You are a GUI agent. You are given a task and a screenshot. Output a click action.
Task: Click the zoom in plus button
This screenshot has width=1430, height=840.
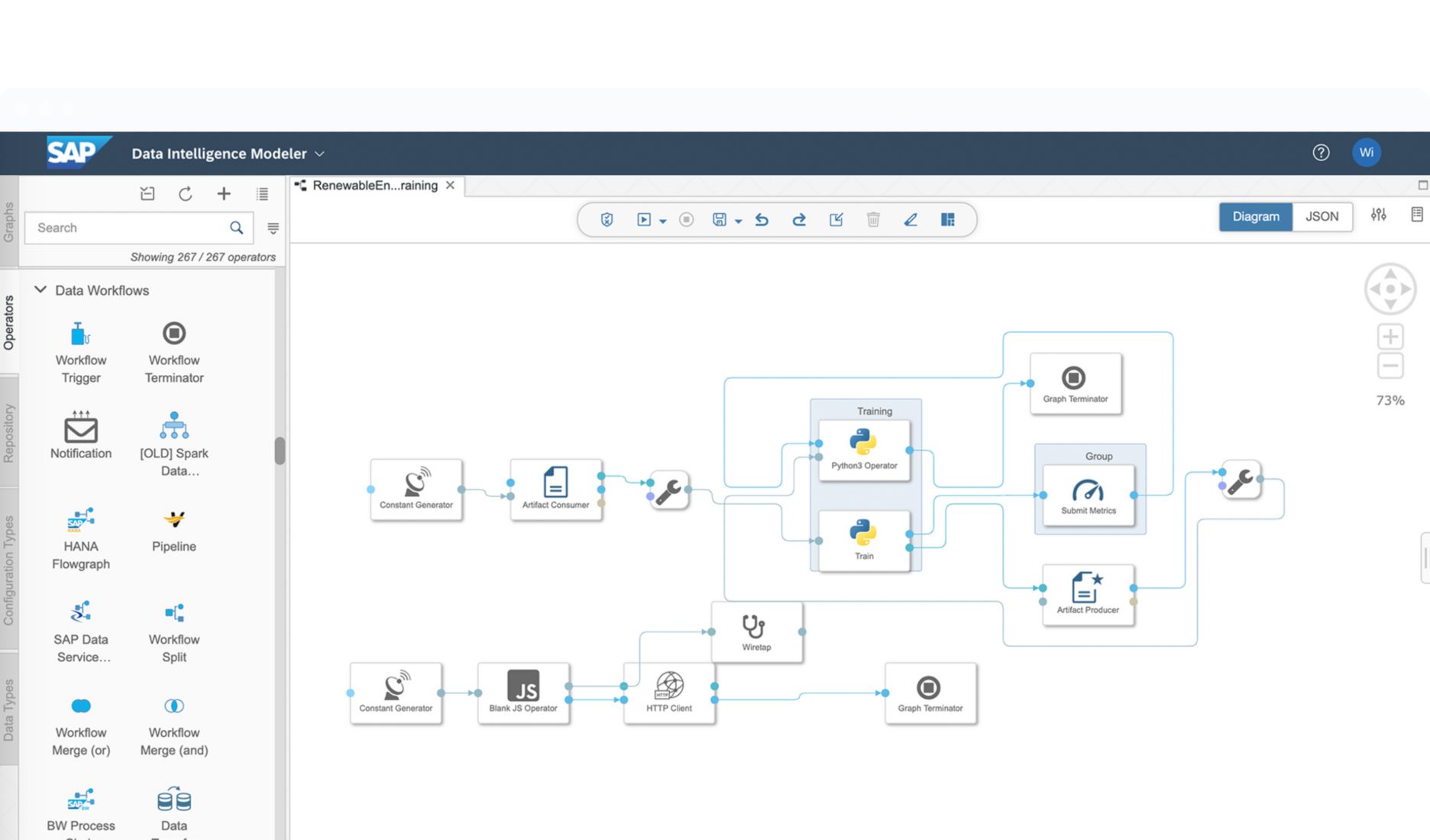tap(1390, 337)
